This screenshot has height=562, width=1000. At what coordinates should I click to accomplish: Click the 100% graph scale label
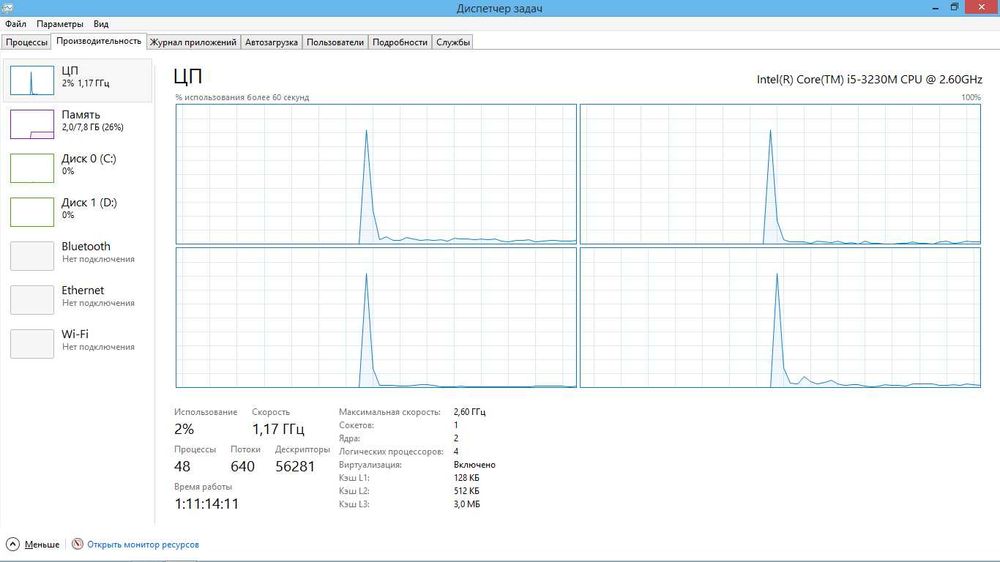pos(971,98)
